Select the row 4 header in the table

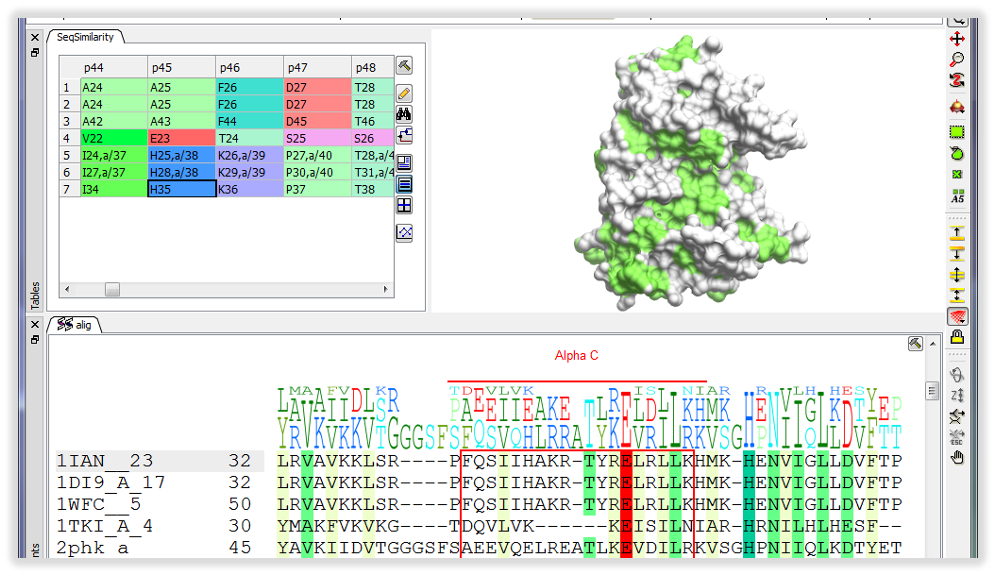click(x=69, y=138)
